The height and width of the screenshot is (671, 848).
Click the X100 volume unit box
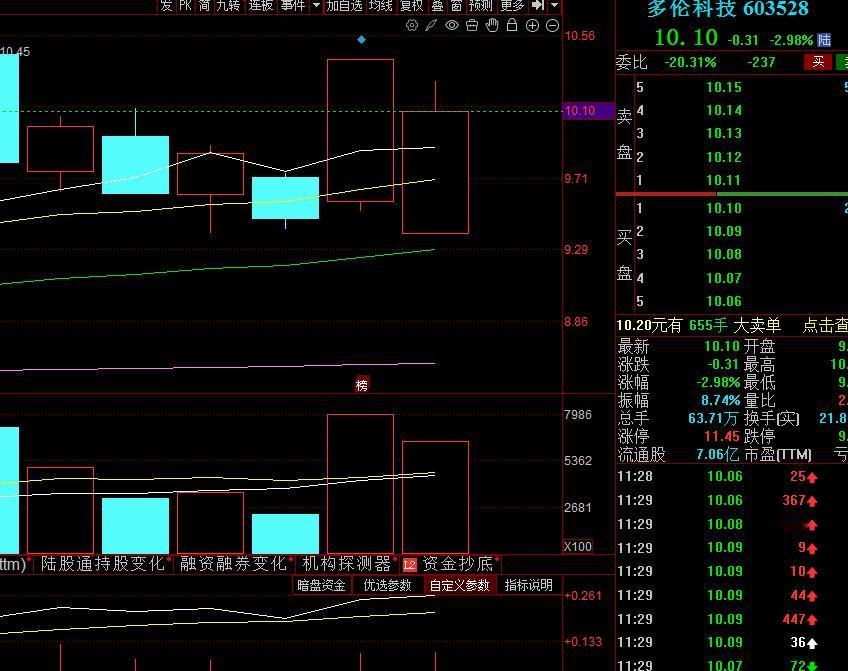[578, 547]
